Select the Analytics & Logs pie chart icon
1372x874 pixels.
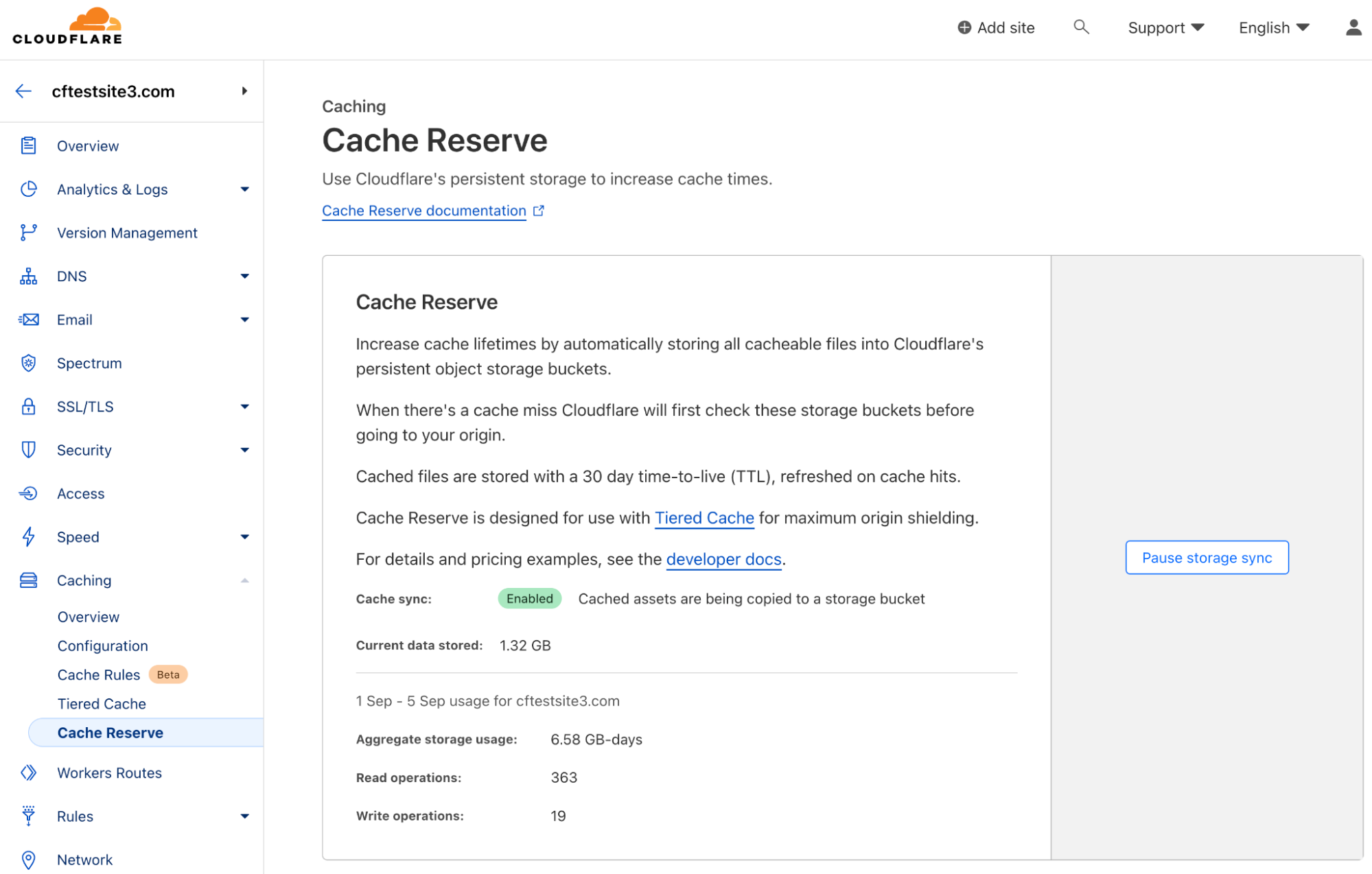pyautogui.click(x=28, y=189)
